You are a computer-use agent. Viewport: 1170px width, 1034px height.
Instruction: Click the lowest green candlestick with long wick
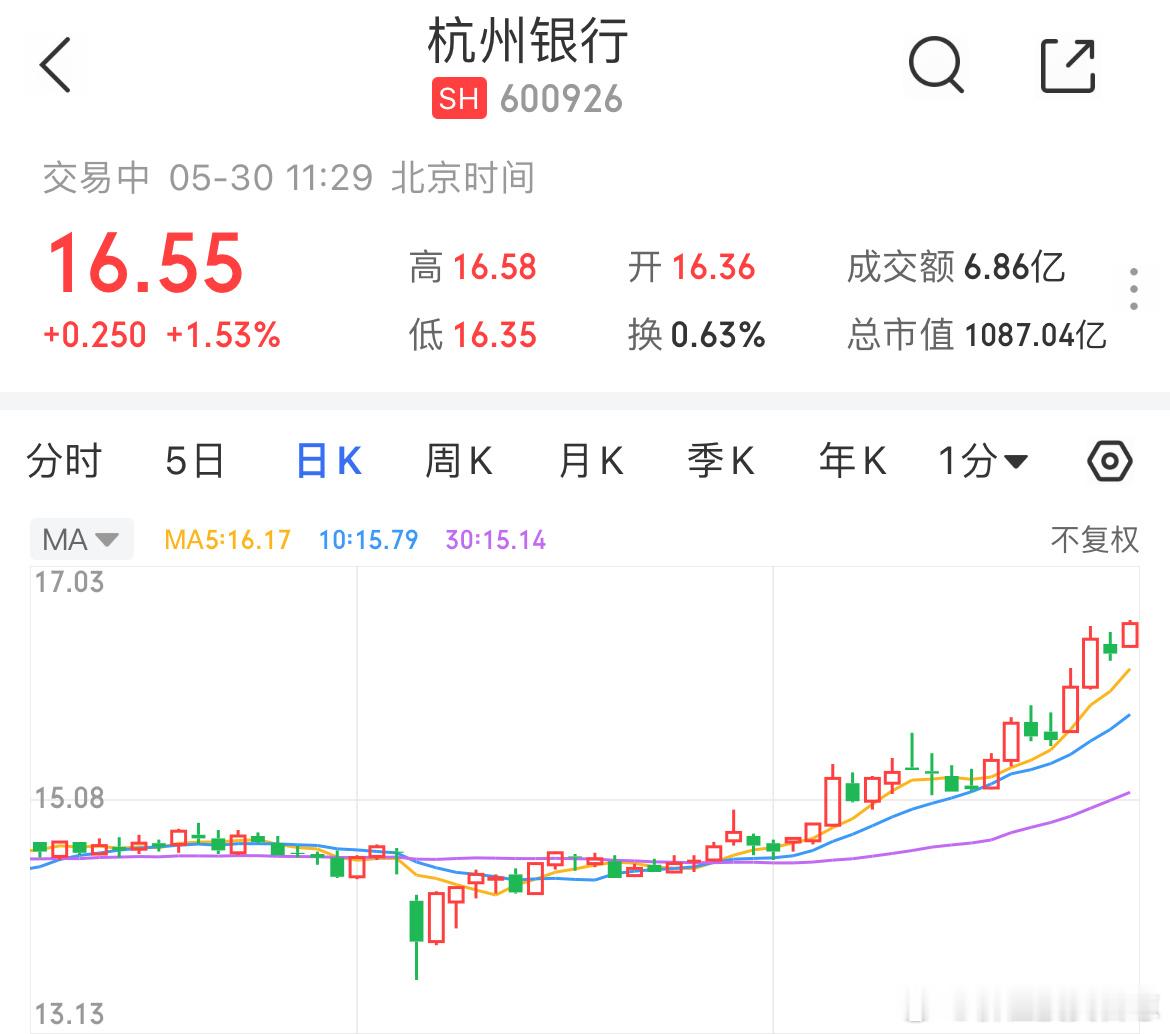click(416, 936)
